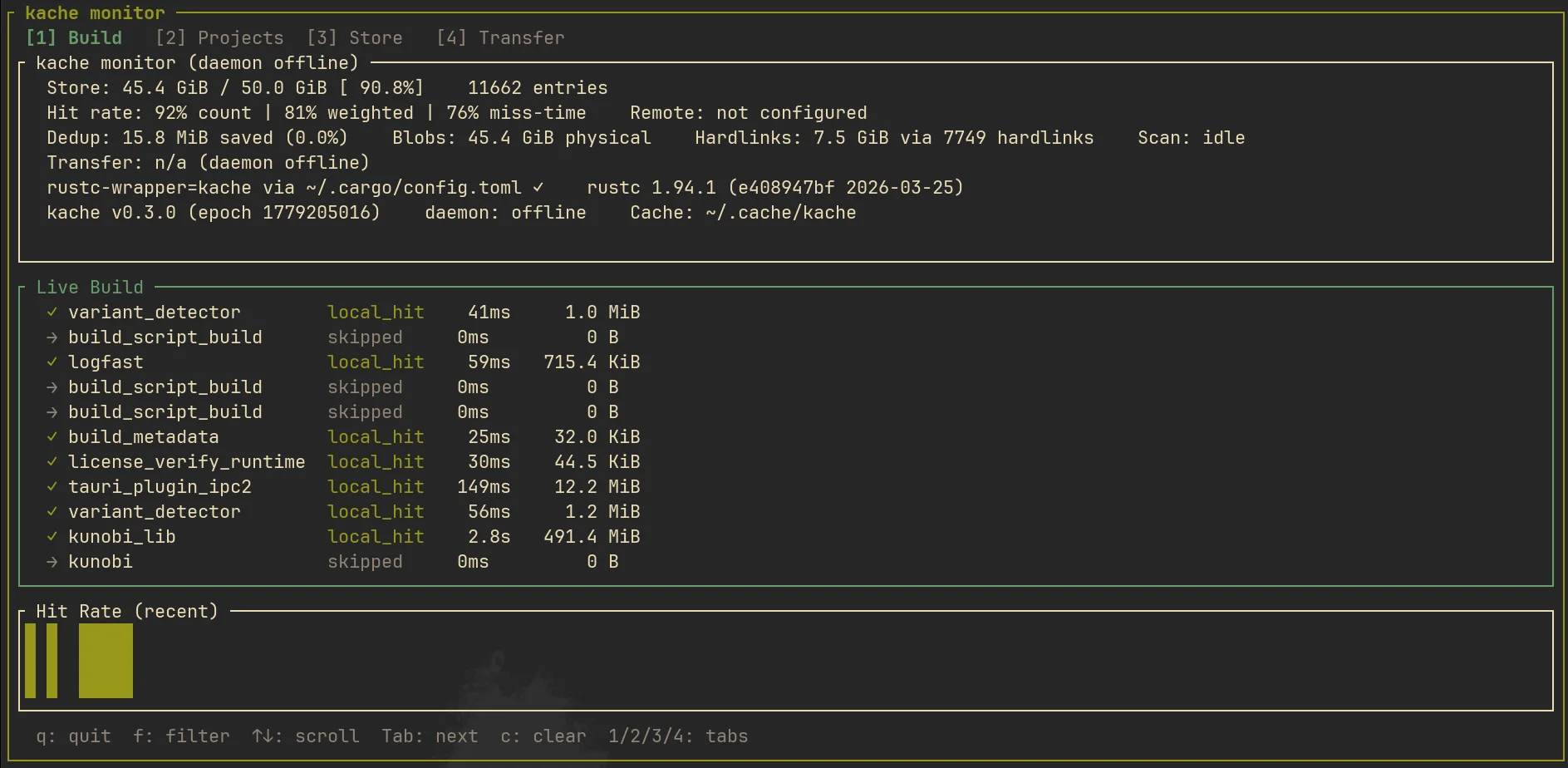
Task: Select the tauri_plugin_ipc2 row name
Action: tap(160, 487)
